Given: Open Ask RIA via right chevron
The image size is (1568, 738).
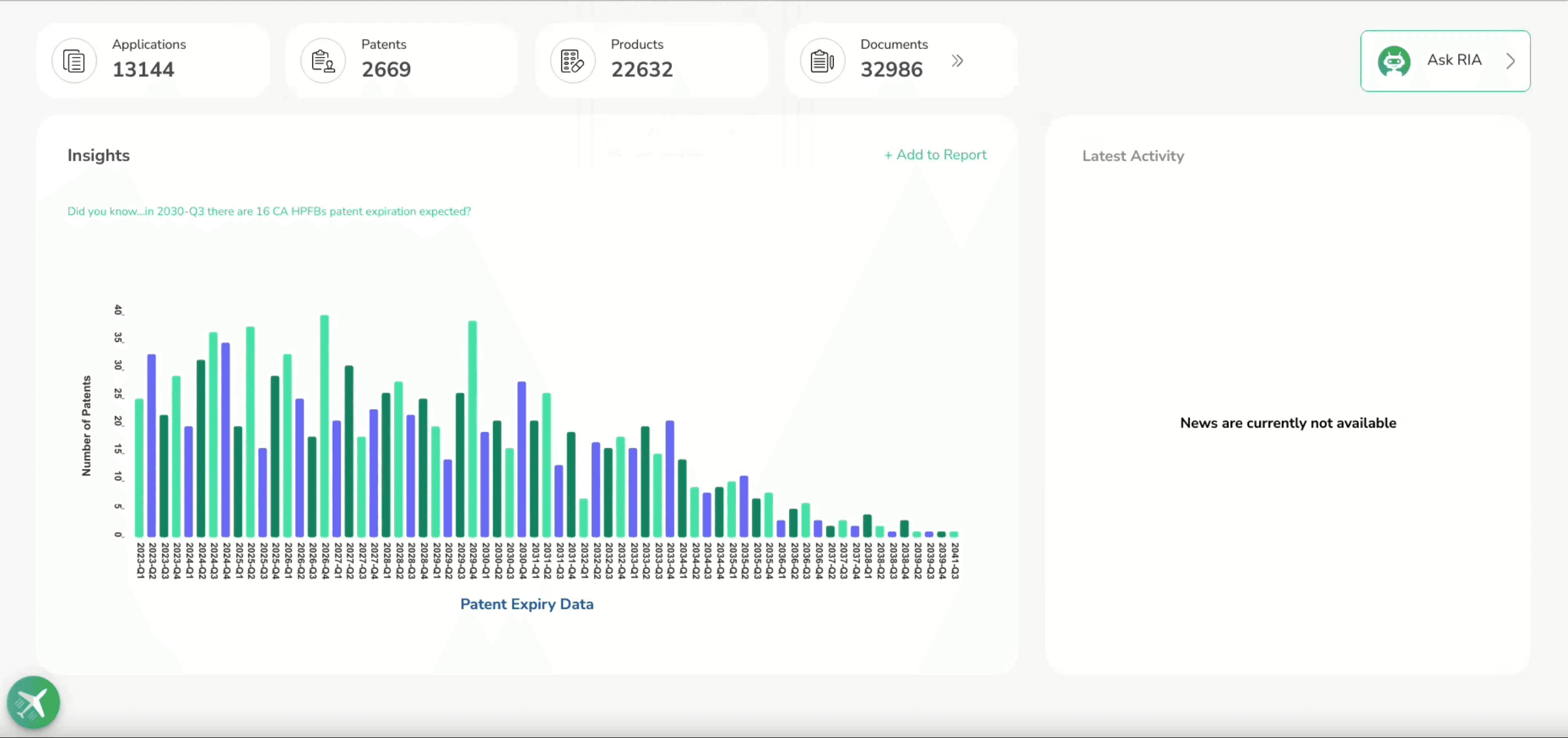Looking at the screenshot, I should click(x=1510, y=61).
